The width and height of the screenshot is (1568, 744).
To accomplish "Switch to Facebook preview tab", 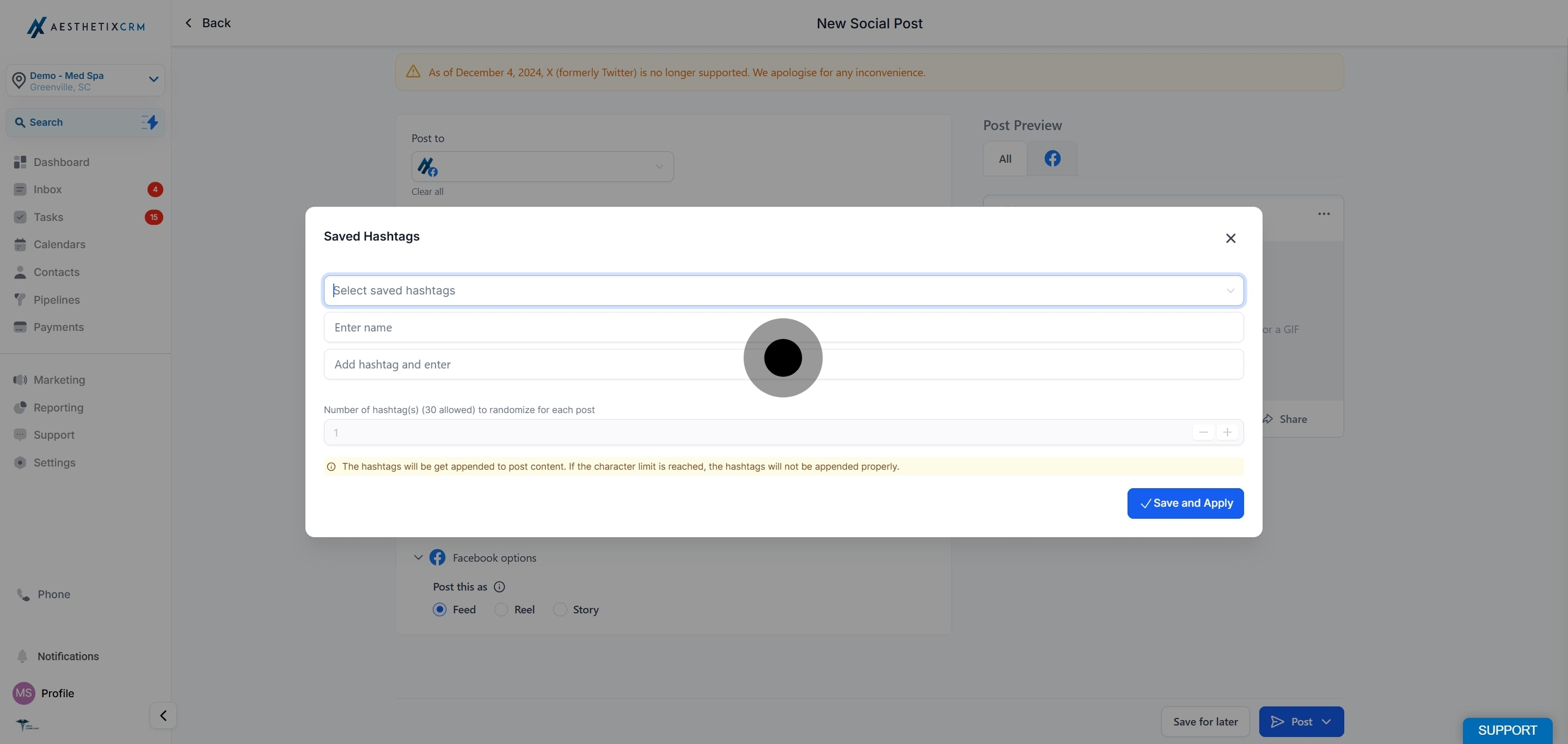I will point(1052,159).
